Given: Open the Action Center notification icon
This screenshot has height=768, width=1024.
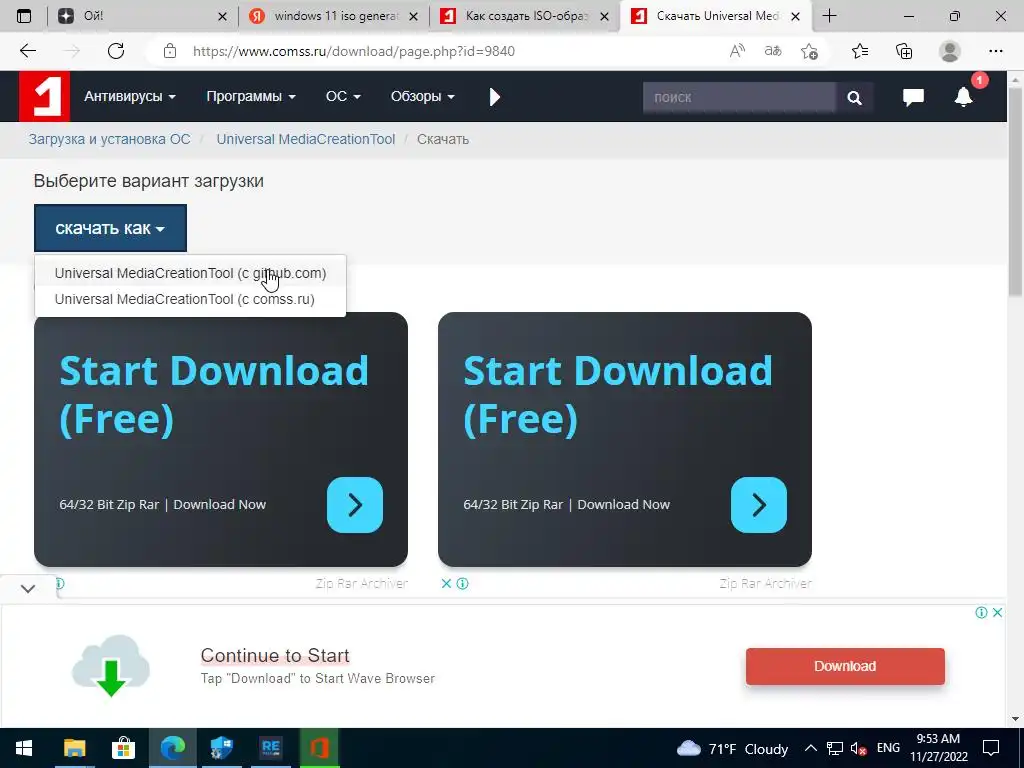Looking at the screenshot, I should click(991, 748).
